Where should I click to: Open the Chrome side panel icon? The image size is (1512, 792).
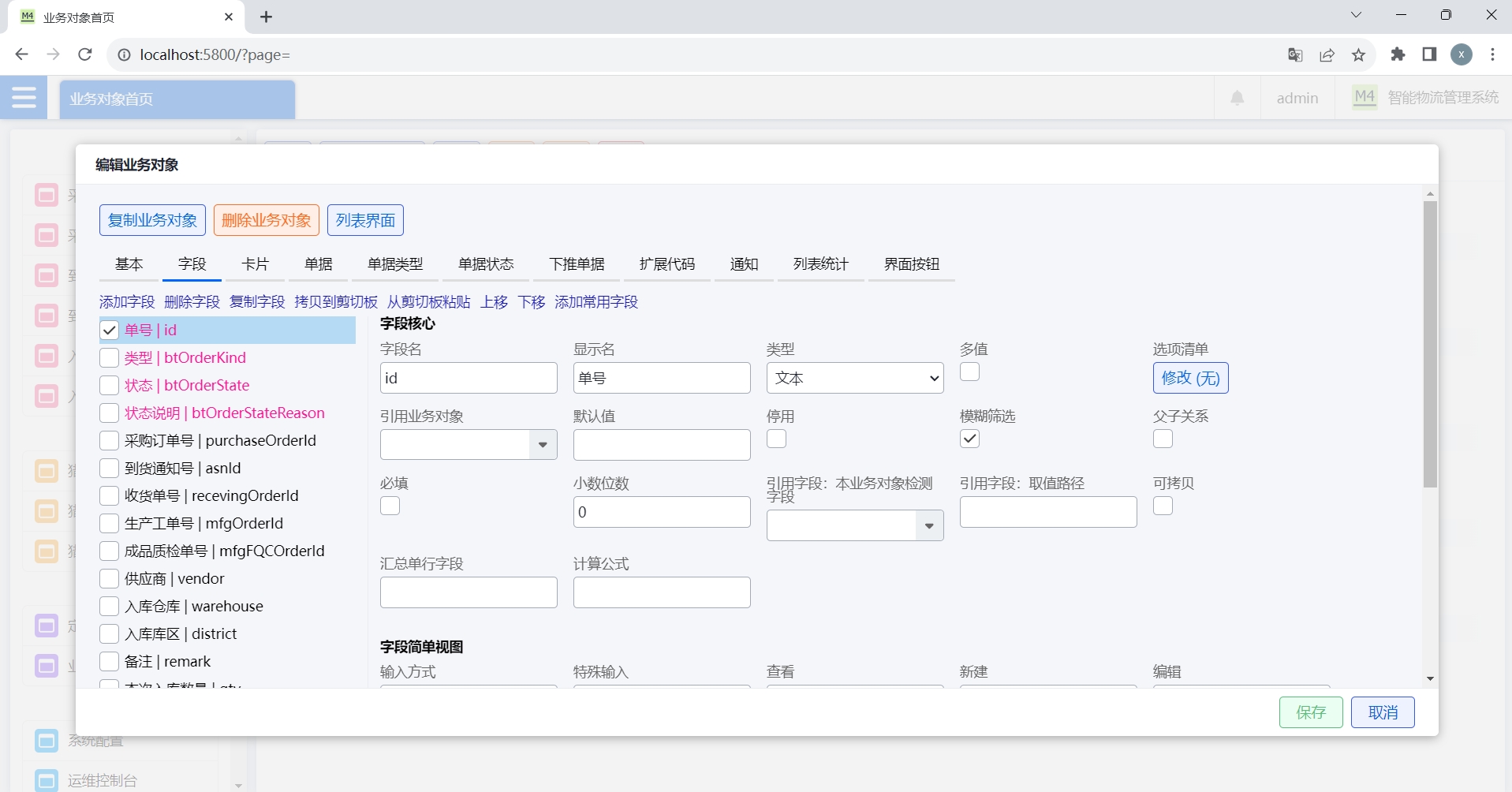coord(1429,54)
